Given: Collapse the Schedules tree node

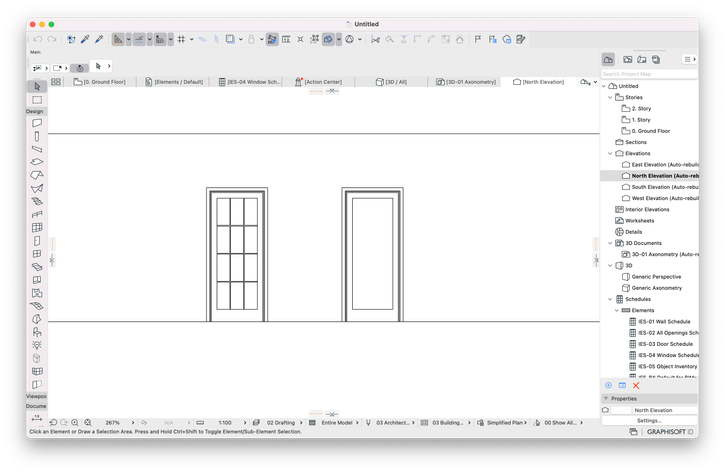Looking at the screenshot, I should click(610, 299).
